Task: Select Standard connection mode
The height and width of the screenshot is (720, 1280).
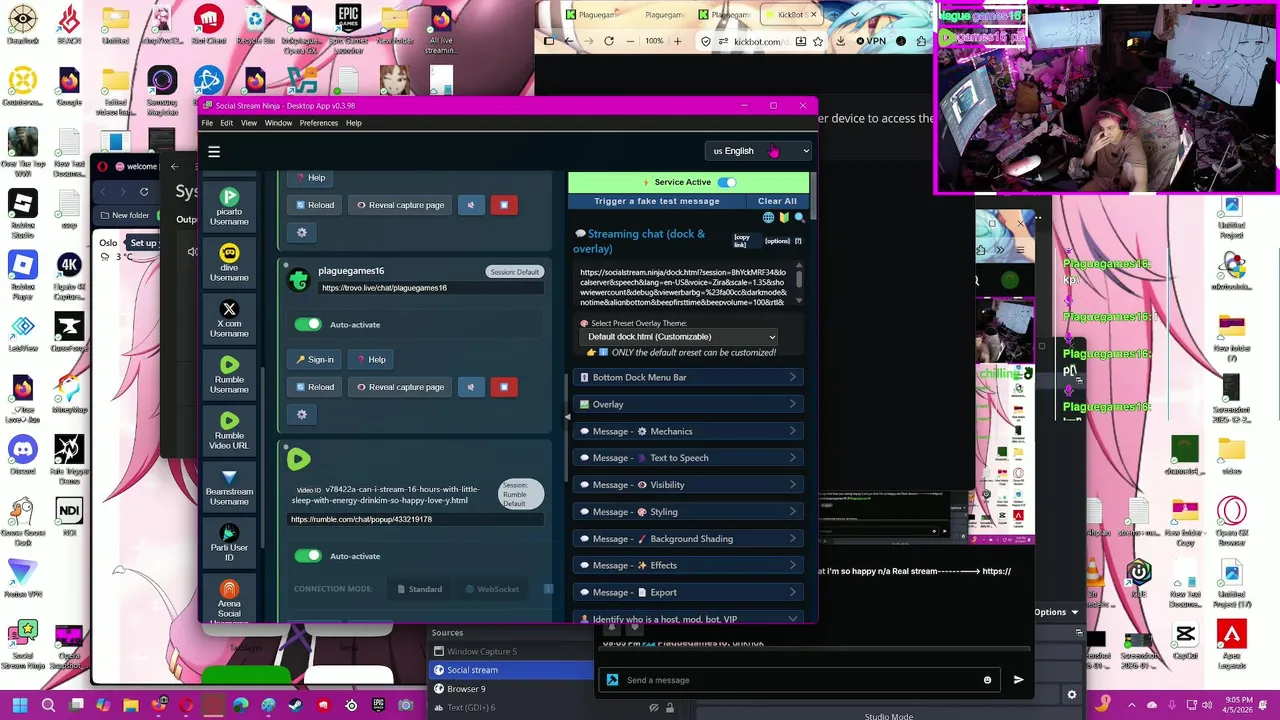Action: [x=420, y=589]
